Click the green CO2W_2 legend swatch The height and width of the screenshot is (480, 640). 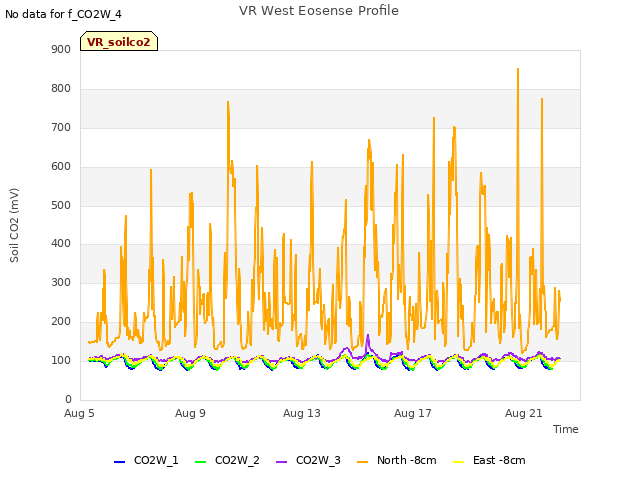(x=200, y=461)
